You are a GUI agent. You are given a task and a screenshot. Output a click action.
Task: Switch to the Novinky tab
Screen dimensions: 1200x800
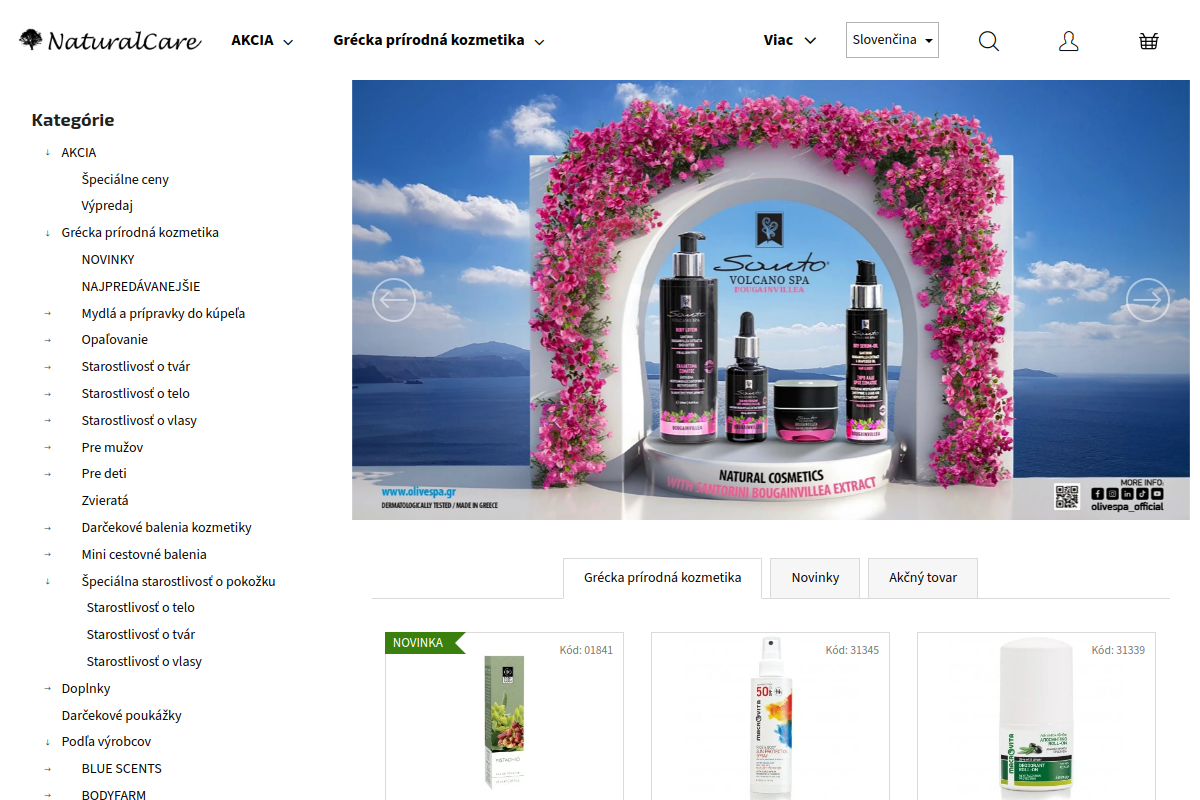click(x=815, y=578)
